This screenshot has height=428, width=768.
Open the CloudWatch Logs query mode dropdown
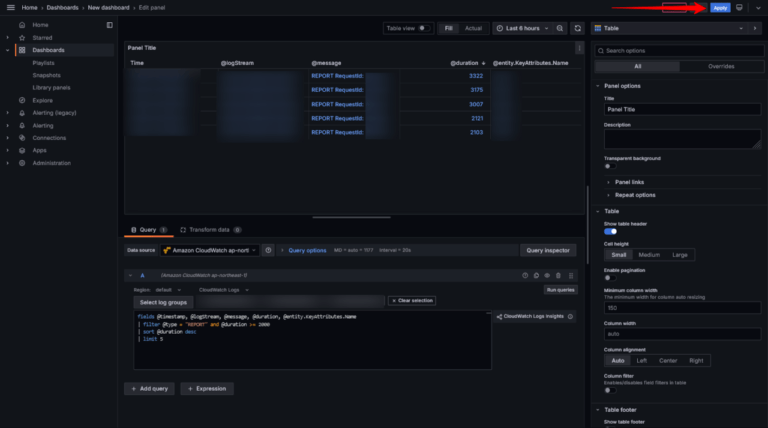(223, 290)
